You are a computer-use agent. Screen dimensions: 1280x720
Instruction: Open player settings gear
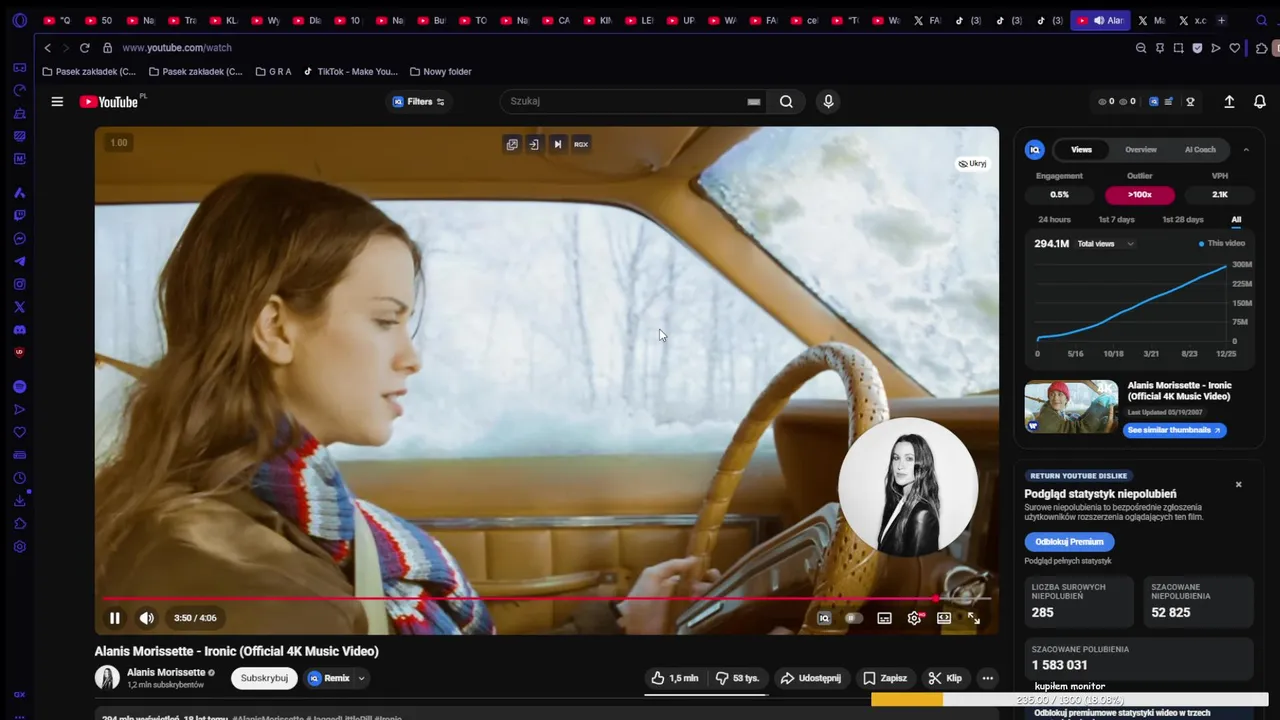click(x=914, y=618)
